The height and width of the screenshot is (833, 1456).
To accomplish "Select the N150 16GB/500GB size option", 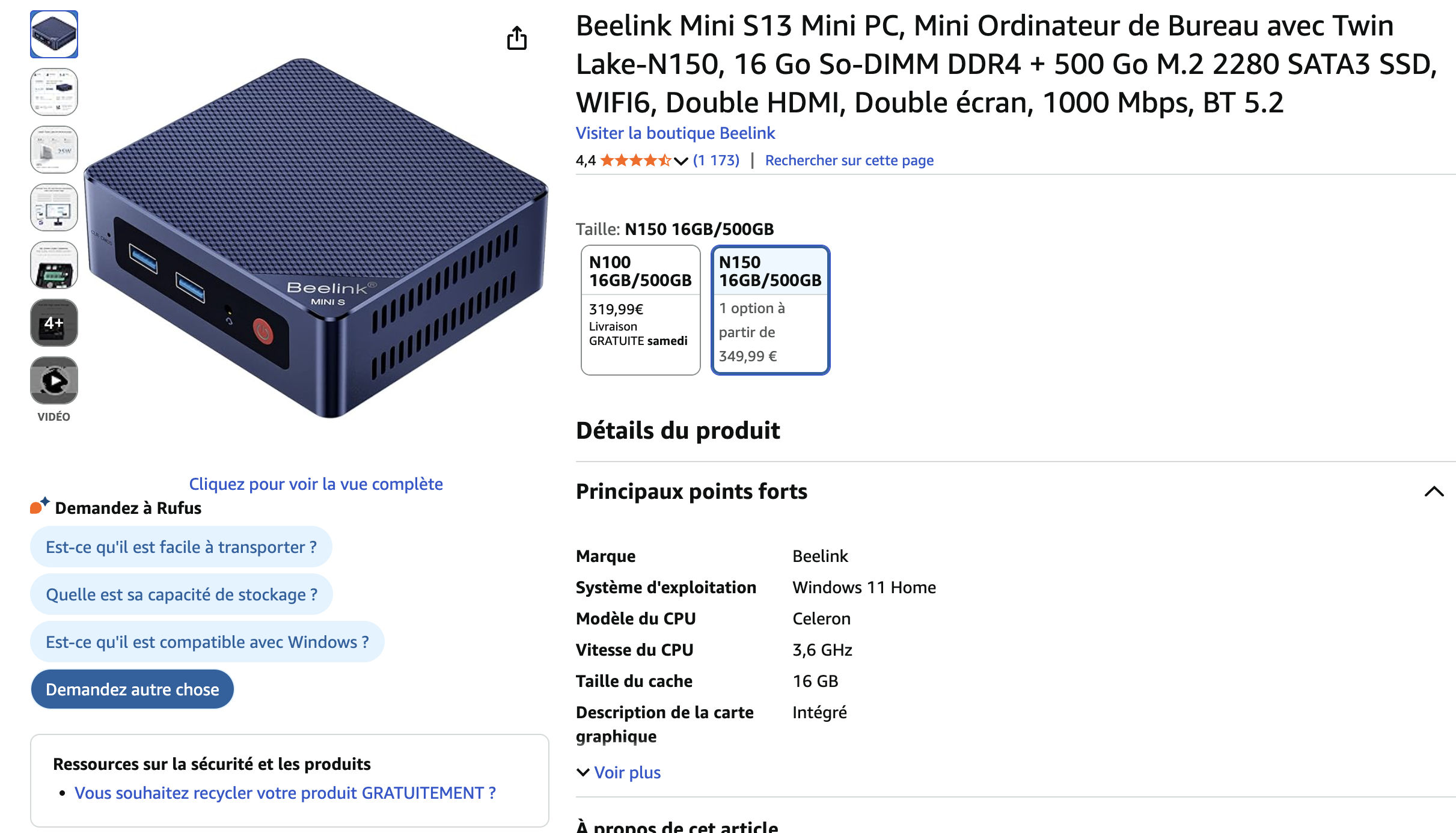I will point(770,310).
